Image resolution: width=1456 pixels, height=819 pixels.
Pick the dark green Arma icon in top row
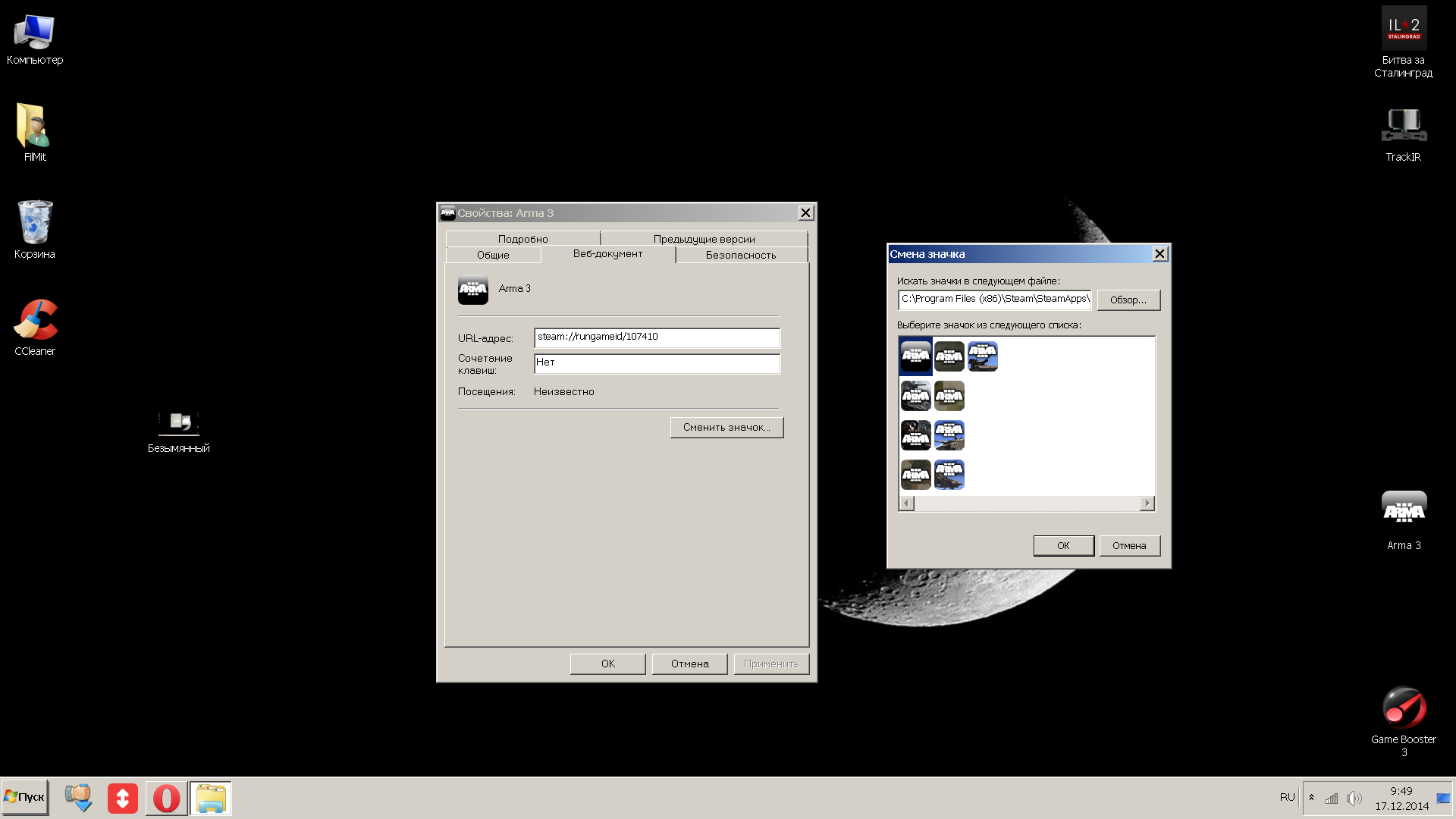pos(949,356)
